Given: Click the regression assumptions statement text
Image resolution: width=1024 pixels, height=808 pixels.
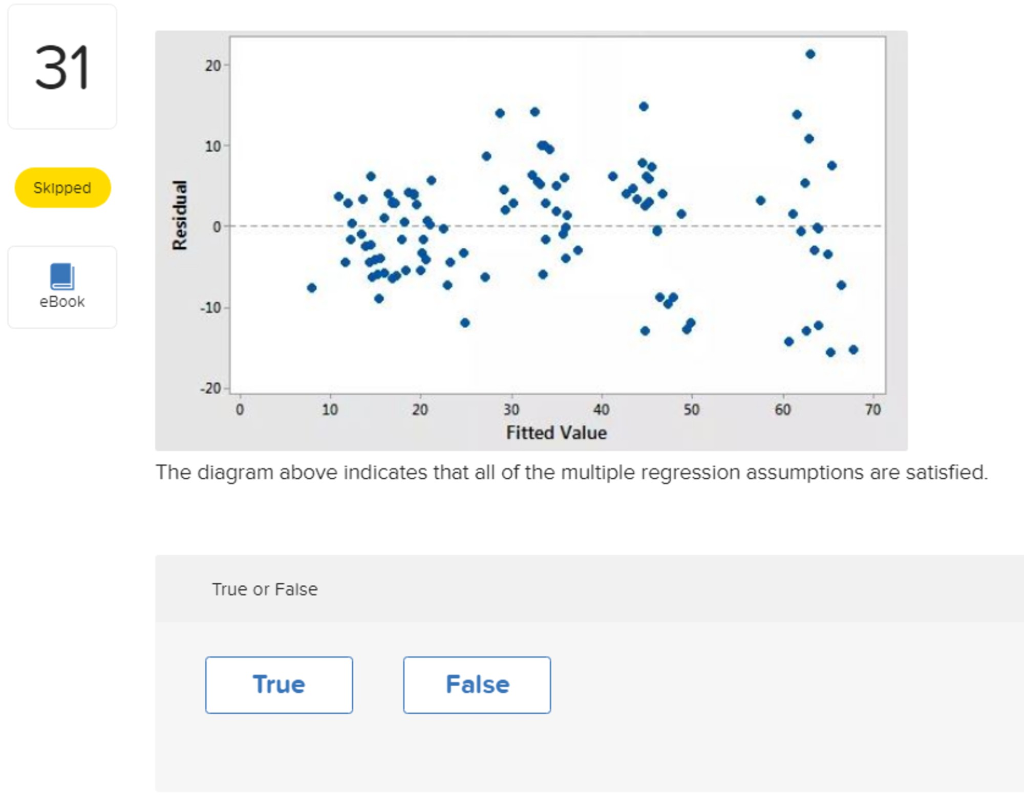Looking at the screenshot, I should [571, 472].
